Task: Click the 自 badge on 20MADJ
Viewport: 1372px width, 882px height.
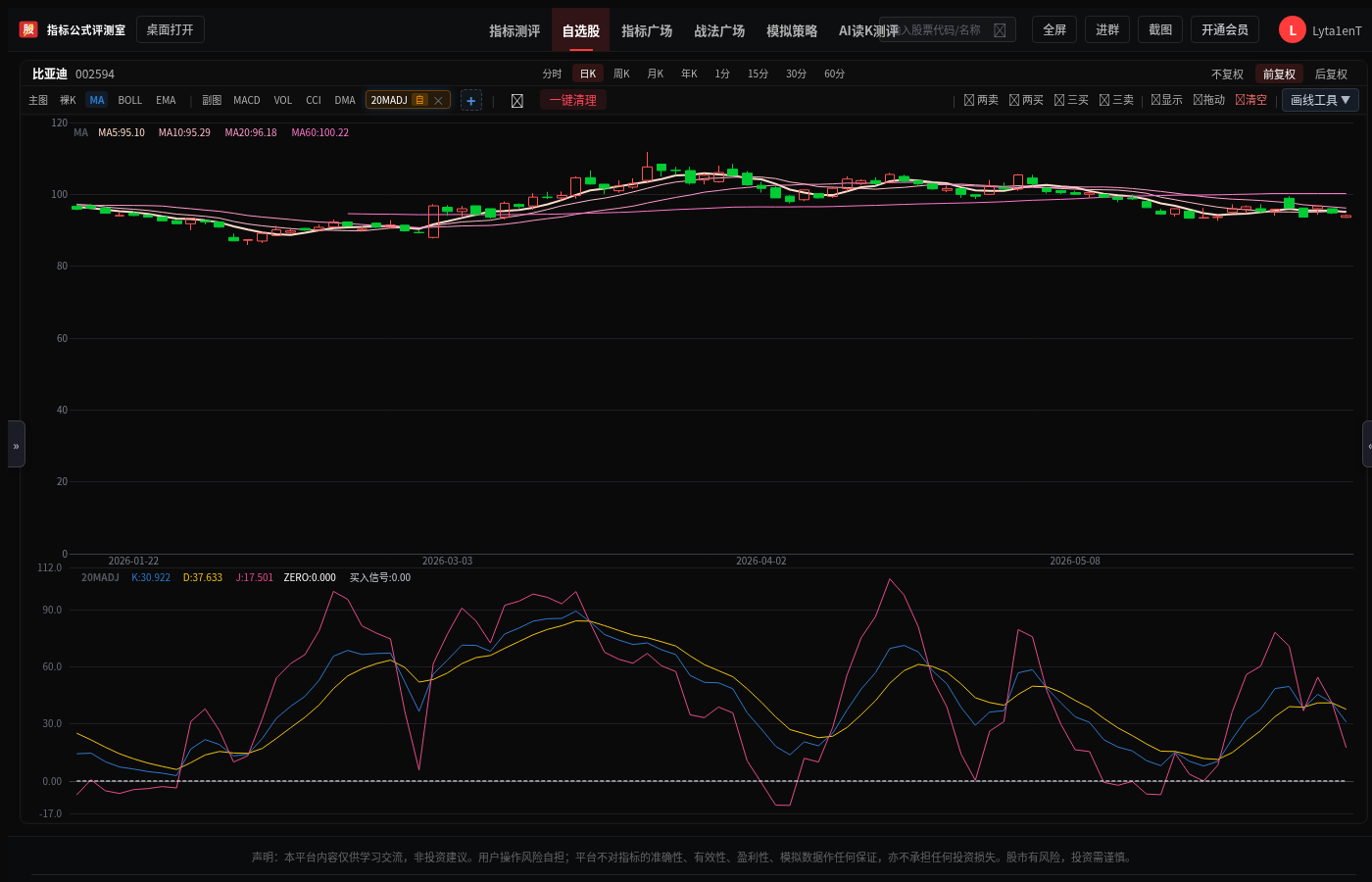Action: [419, 100]
